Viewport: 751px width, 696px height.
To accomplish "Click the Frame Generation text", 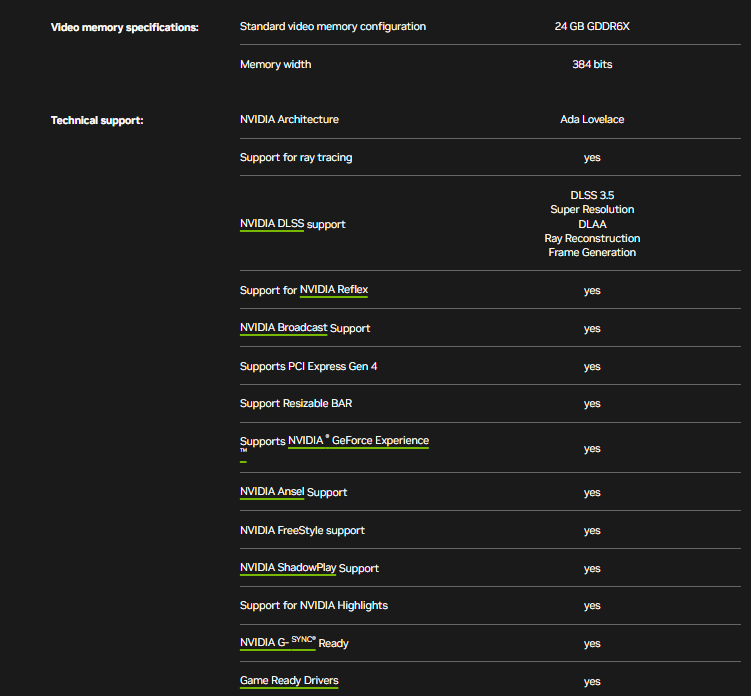I will click(592, 252).
